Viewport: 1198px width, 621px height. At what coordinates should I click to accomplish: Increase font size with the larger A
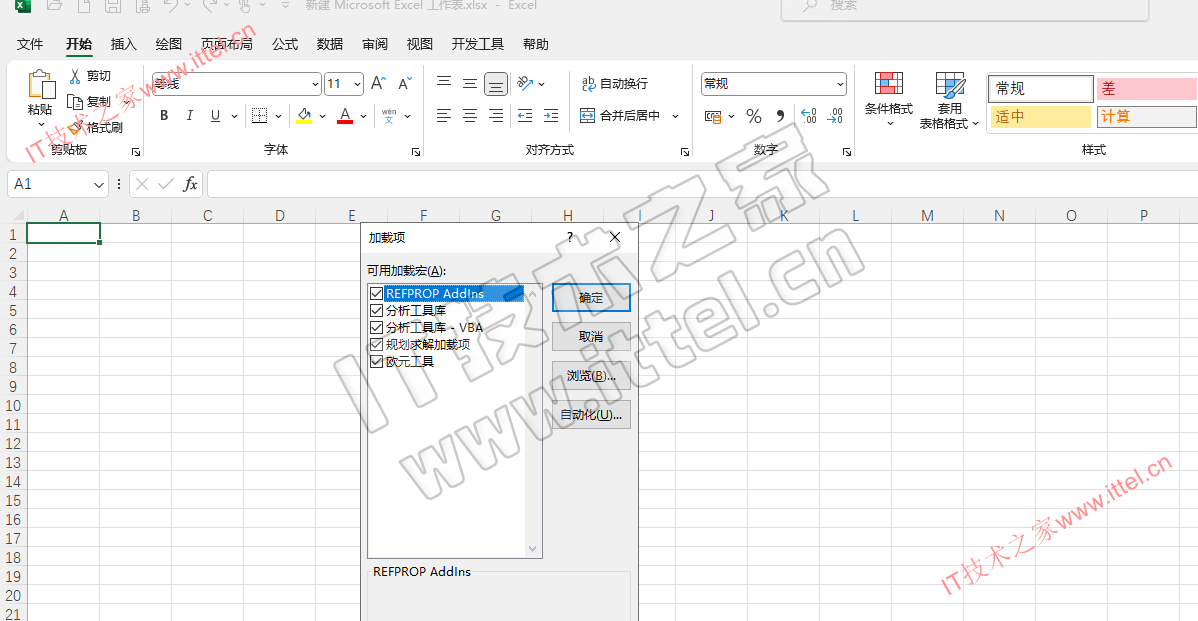(378, 83)
